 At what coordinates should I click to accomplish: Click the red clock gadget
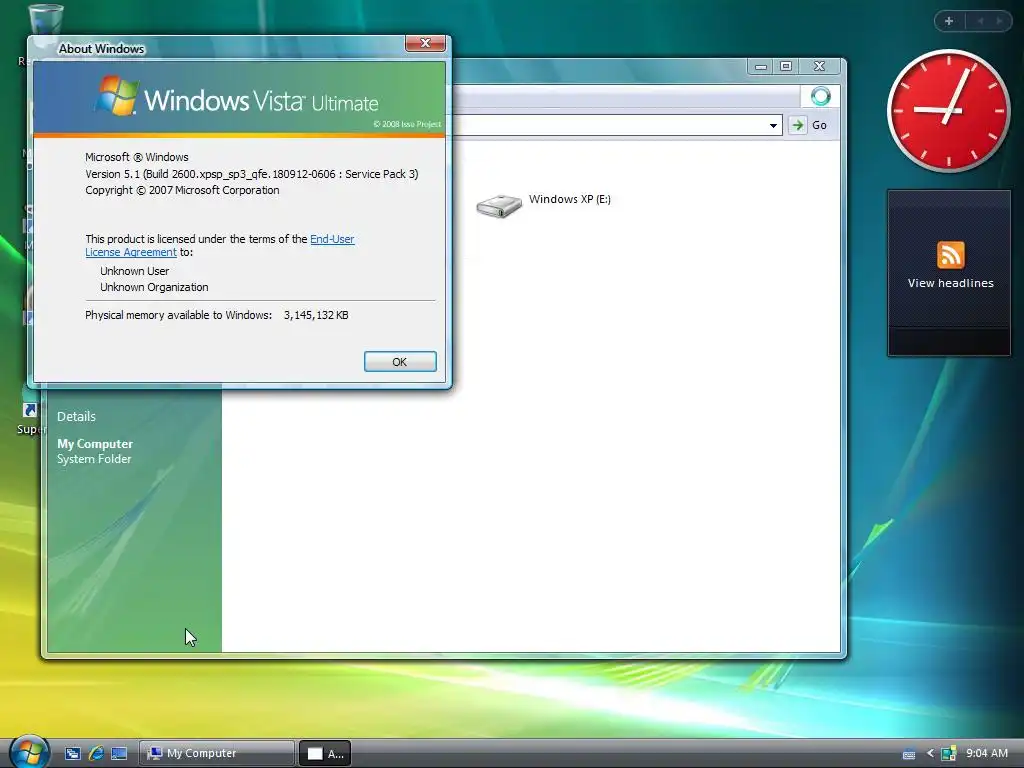tap(948, 110)
